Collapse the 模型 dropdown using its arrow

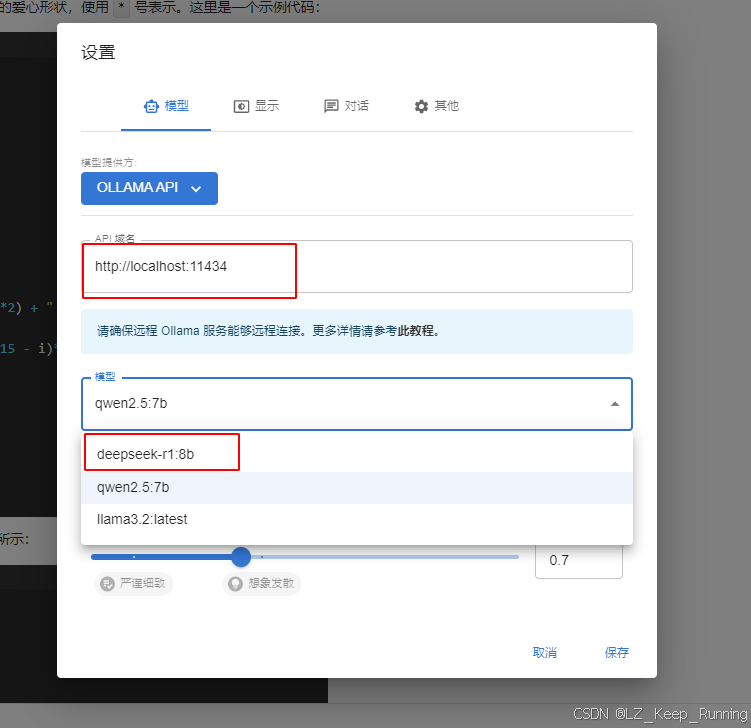coord(614,404)
